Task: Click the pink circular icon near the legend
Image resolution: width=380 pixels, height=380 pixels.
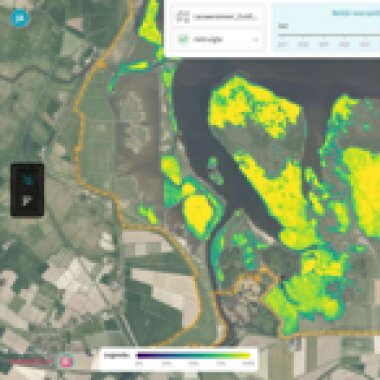Action: 66,361
